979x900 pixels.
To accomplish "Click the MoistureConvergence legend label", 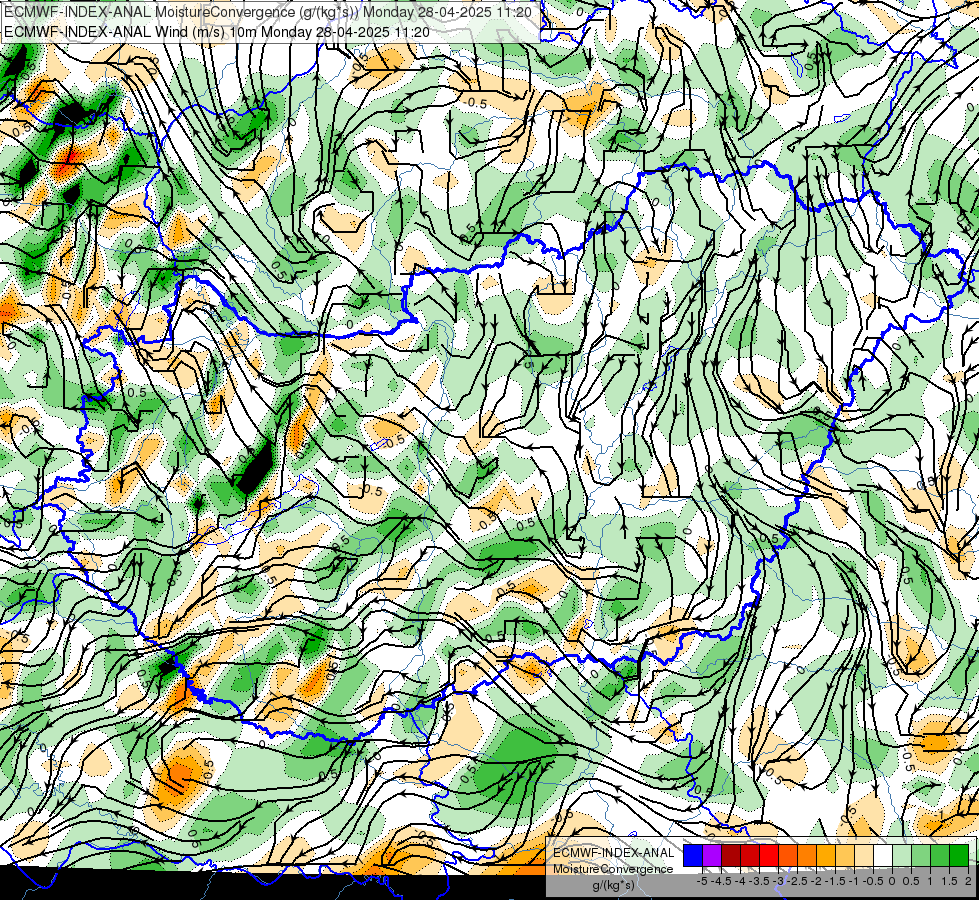I will coord(613,869).
